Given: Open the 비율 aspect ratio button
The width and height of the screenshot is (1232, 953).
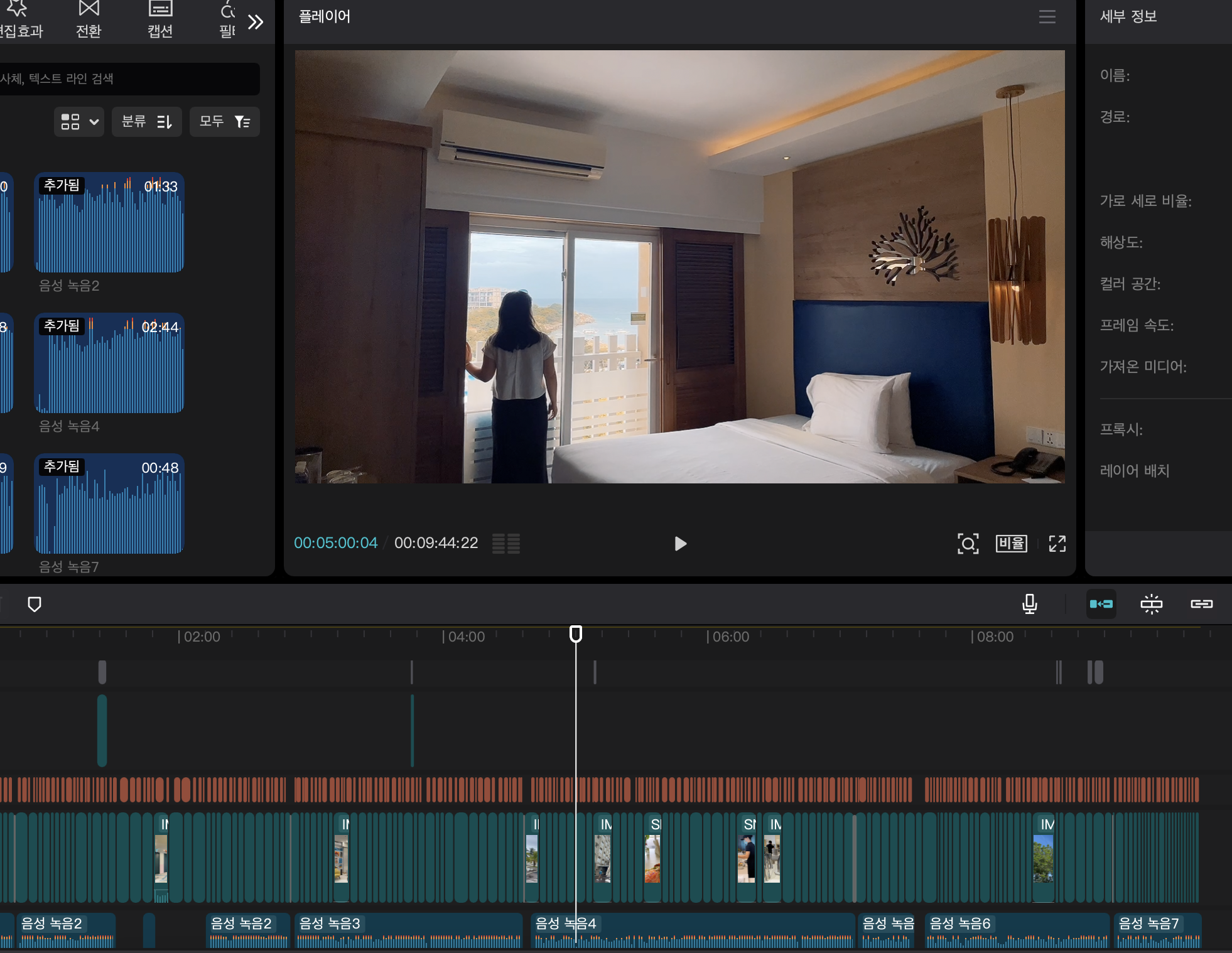Looking at the screenshot, I should click(x=1011, y=544).
